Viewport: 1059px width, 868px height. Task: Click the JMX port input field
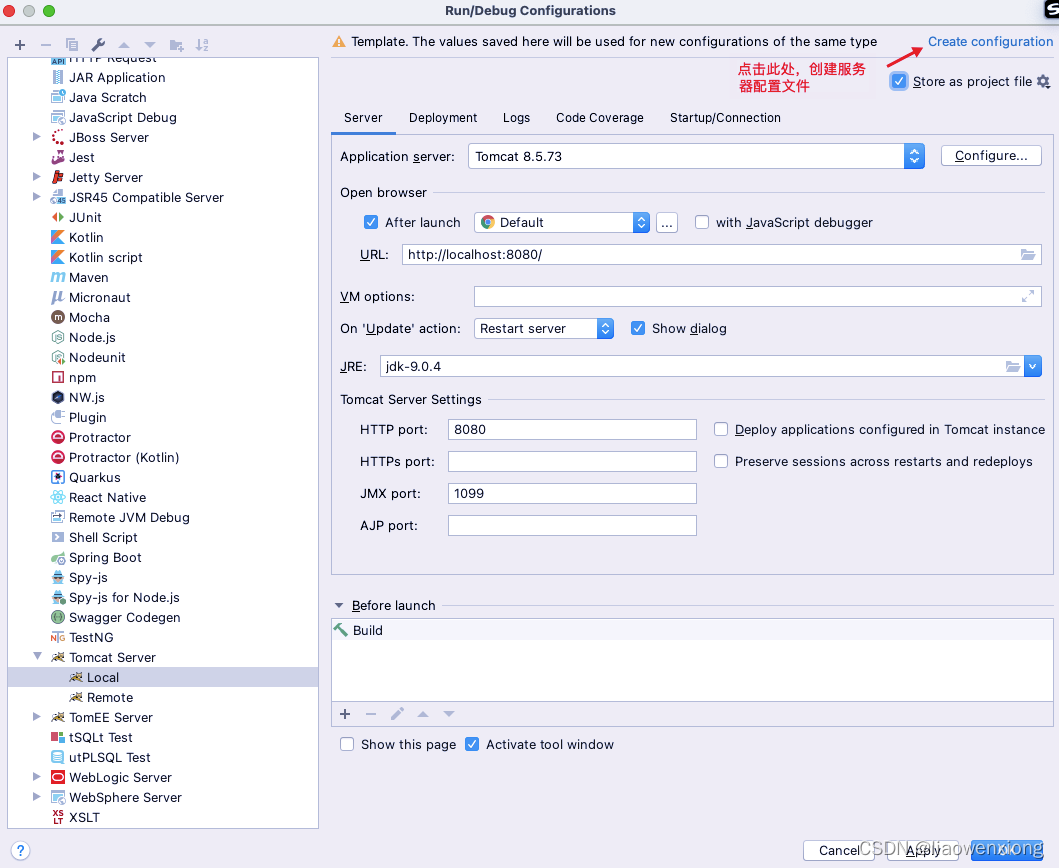572,494
